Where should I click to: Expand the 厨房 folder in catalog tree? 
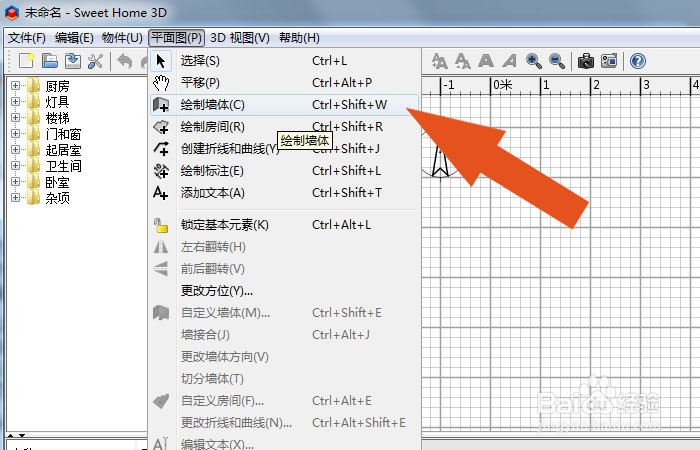(15, 86)
